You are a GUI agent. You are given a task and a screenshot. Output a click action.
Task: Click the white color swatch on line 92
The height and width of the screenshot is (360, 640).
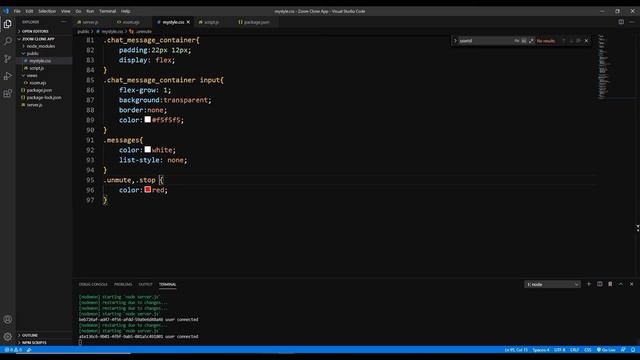[x=148, y=149]
